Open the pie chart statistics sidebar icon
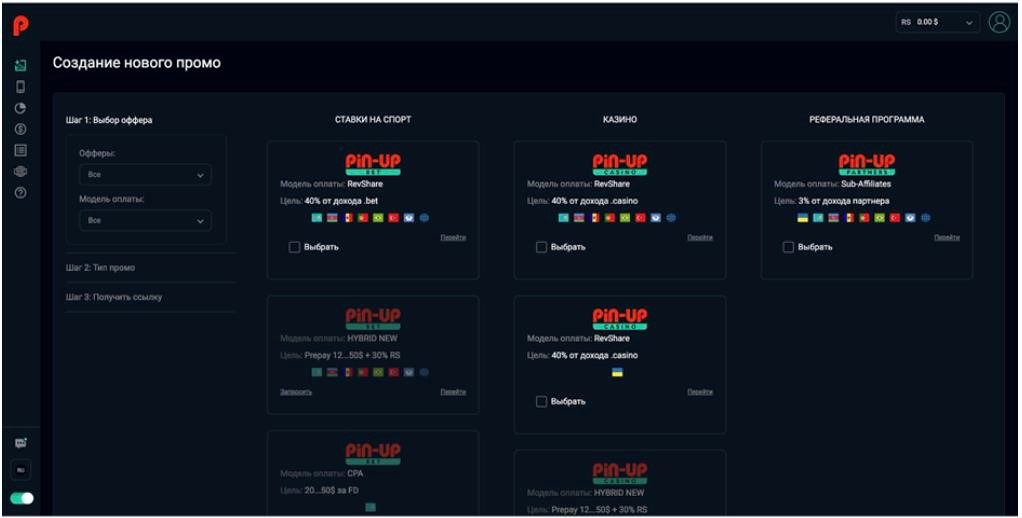1022x518 pixels. [21, 108]
